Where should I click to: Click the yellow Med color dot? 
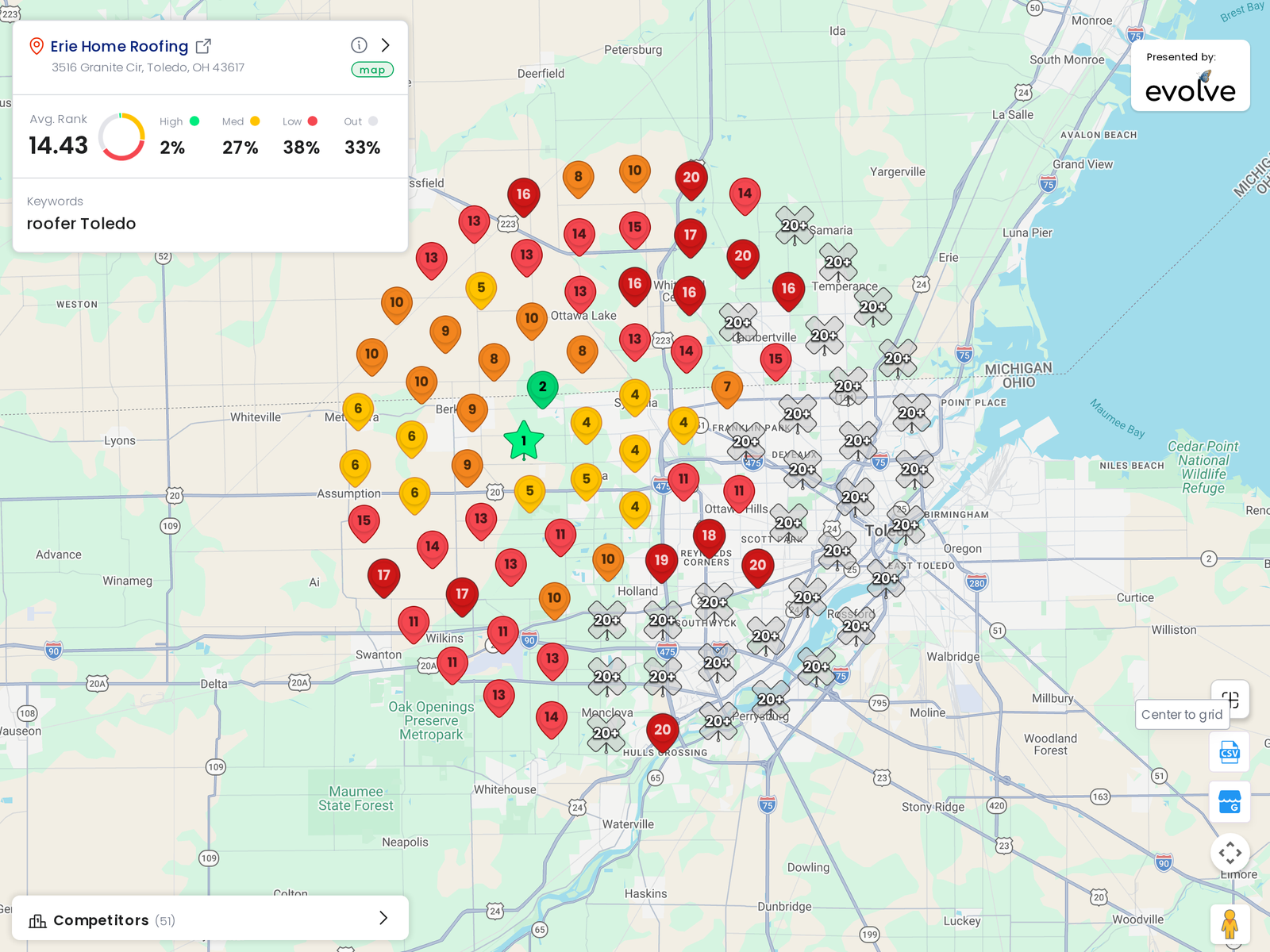pos(255,121)
